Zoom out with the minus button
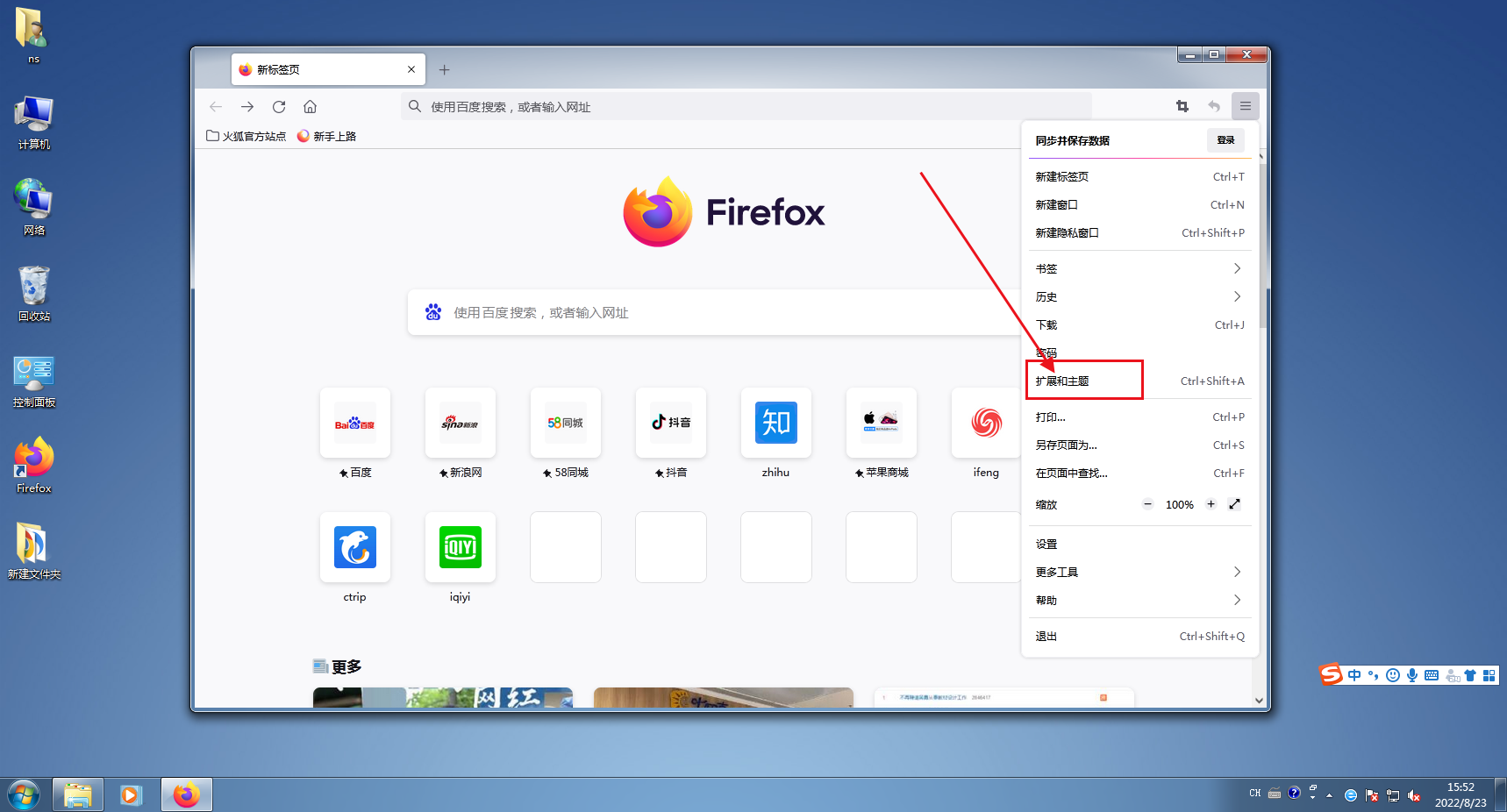Screen dimensions: 1507x812 pyautogui.click(x=1147, y=504)
